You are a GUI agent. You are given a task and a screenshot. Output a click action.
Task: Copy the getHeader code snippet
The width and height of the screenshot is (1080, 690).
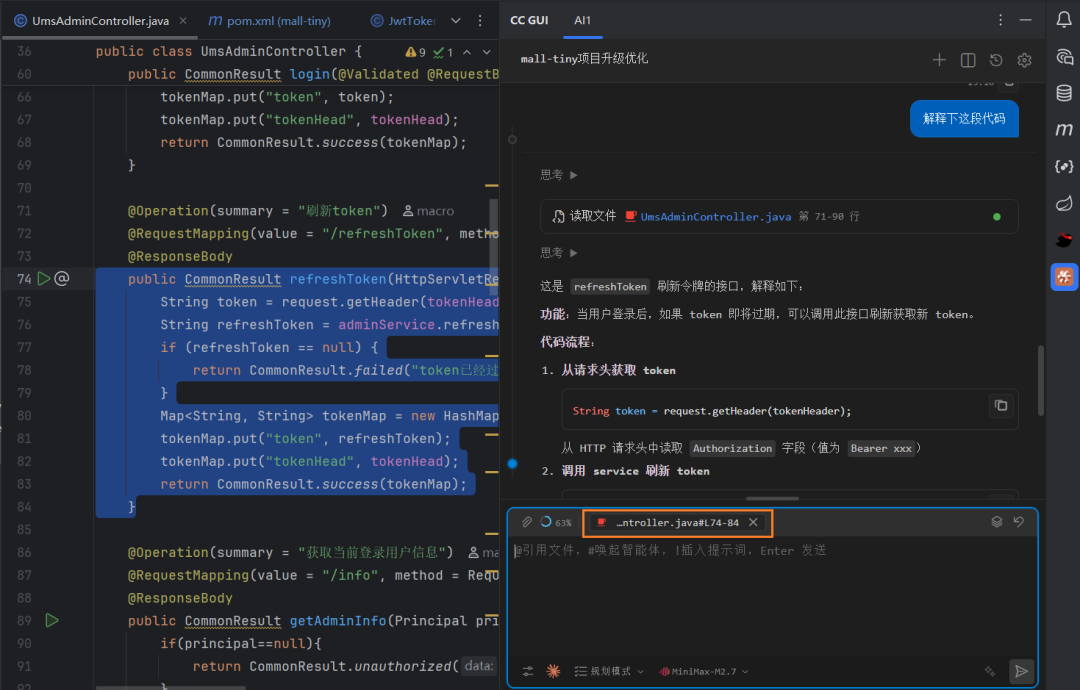click(x=1001, y=407)
